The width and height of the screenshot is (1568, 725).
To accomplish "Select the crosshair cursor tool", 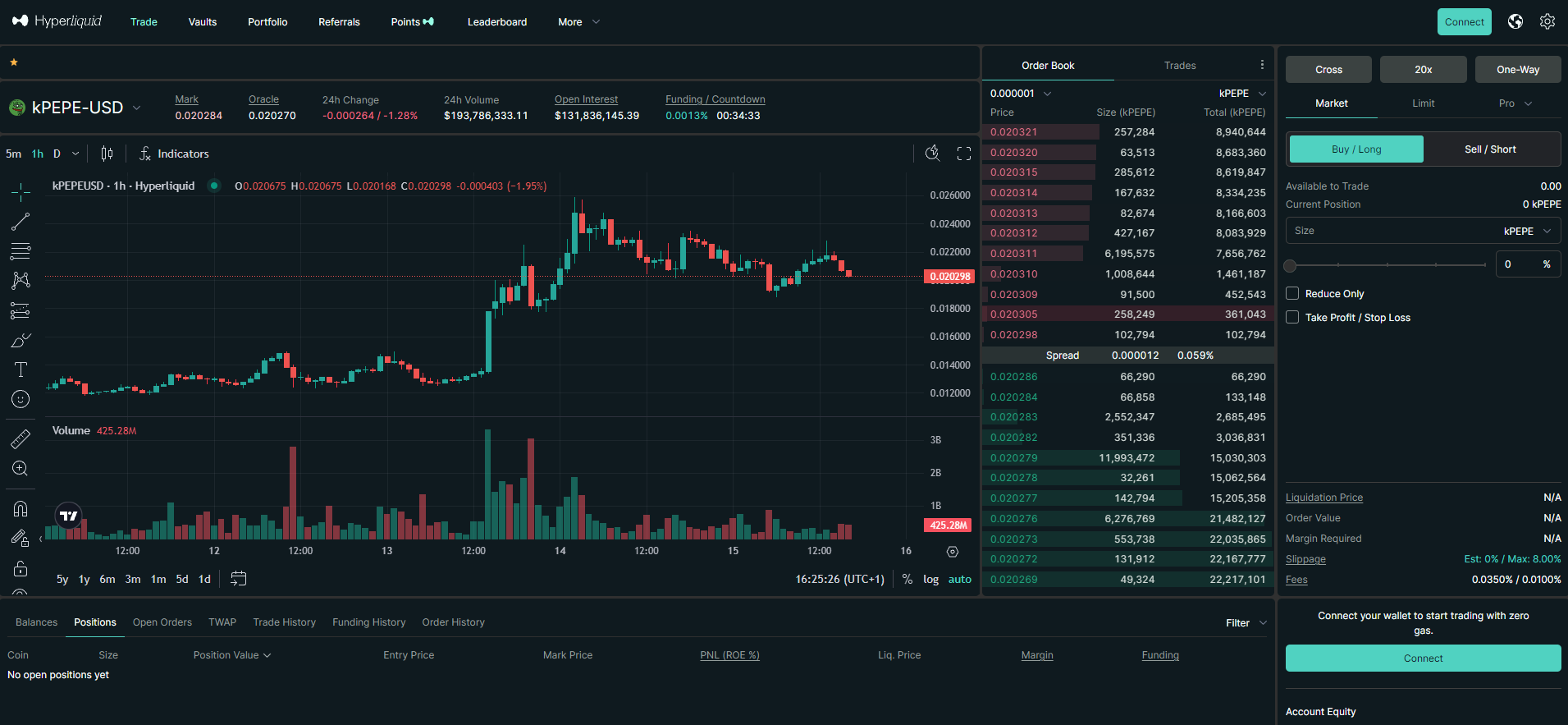I will (21, 193).
